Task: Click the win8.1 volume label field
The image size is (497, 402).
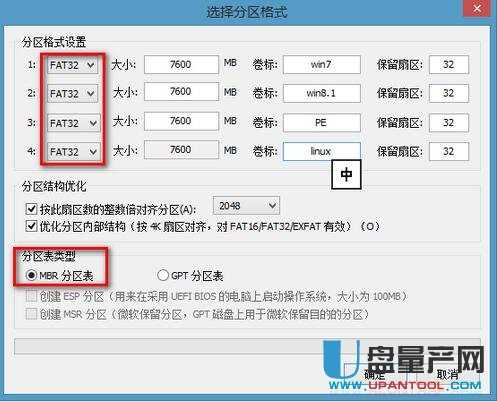Action: point(322,93)
